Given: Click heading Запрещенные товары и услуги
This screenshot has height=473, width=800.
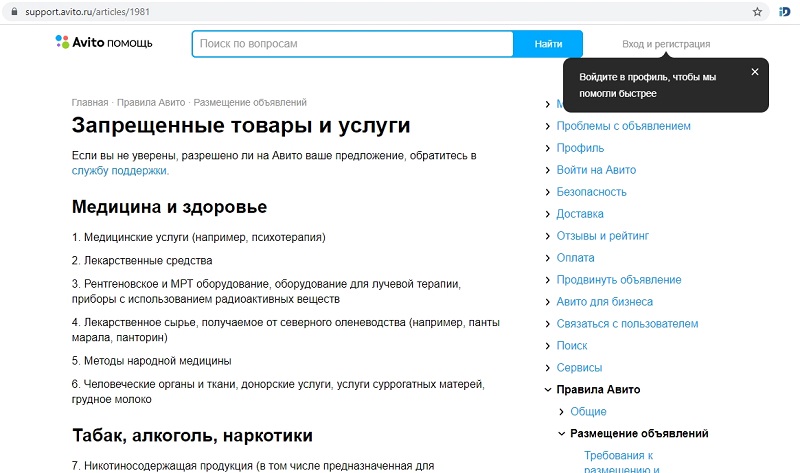Looking at the screenshot, I should pos(241,125).
